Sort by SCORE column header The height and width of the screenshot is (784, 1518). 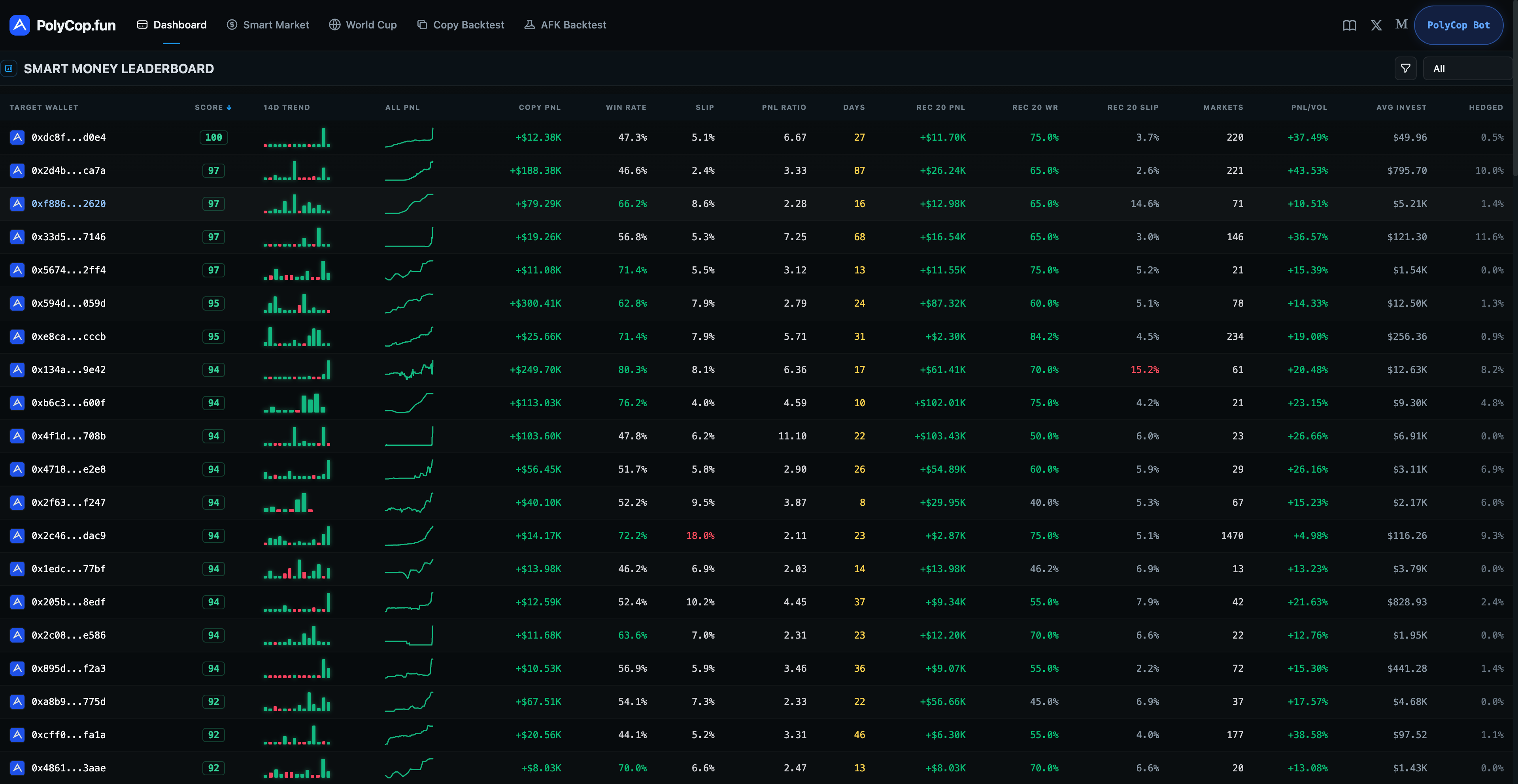click(x=213, y=107)
